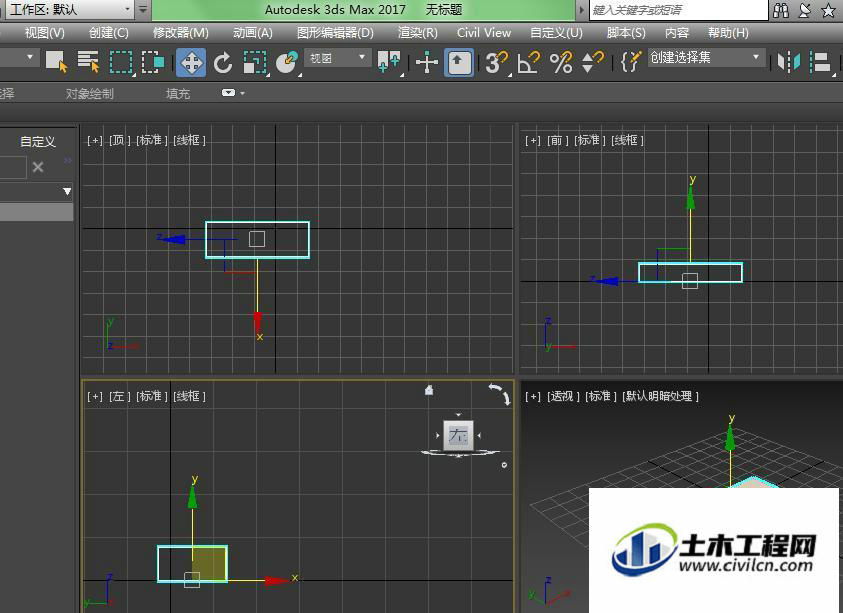This screenshot has width=843, height=613.
Task: Expand the arrow left of the search field
Action: [x=581, y=10]
